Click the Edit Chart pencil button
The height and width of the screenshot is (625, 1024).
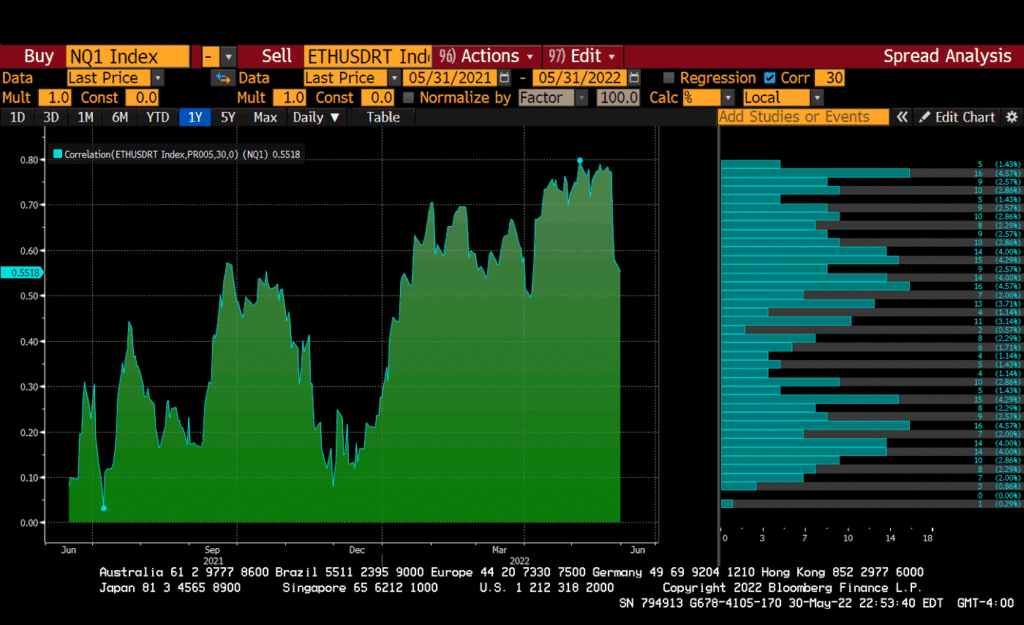click(x=957, y=117)
